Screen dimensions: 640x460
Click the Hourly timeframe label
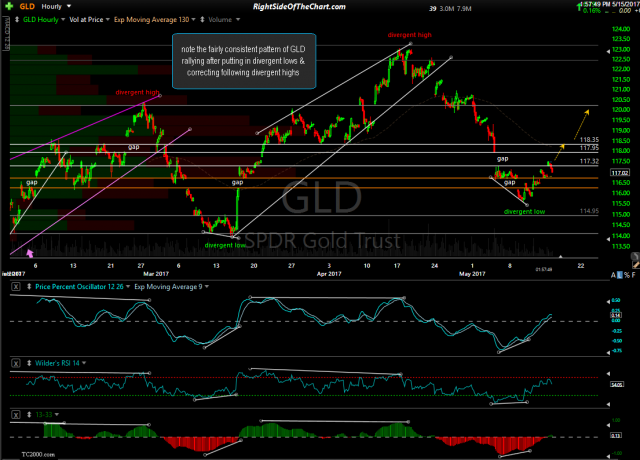[x=51, y=7]
